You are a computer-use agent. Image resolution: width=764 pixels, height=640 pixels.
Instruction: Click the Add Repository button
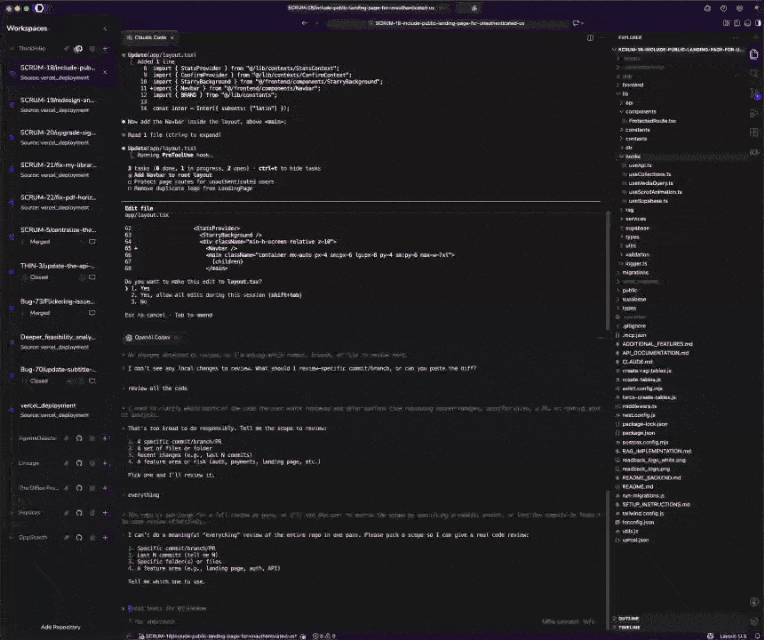click(60, 627)
